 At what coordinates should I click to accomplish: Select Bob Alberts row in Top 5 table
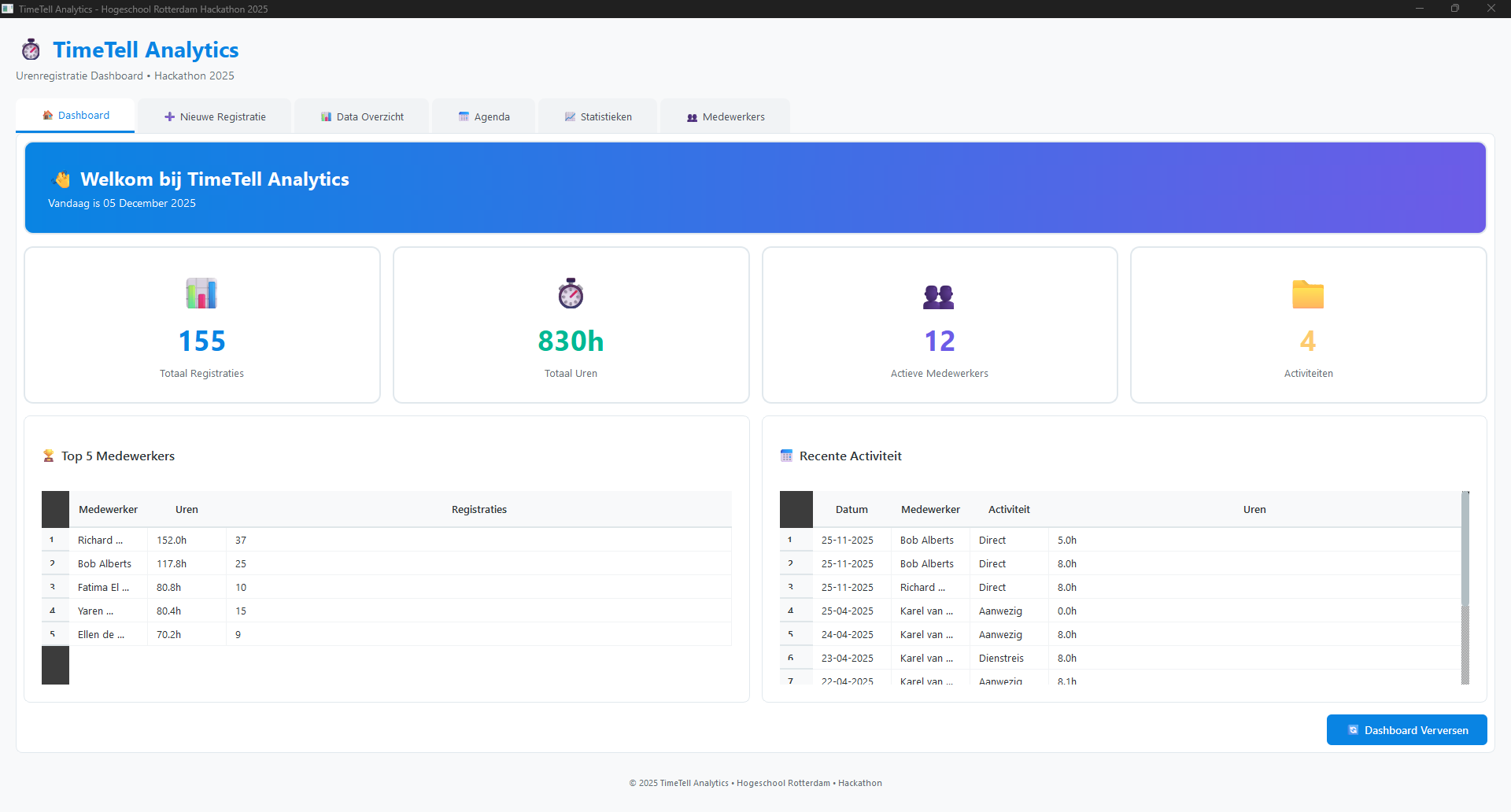(105, 564)
